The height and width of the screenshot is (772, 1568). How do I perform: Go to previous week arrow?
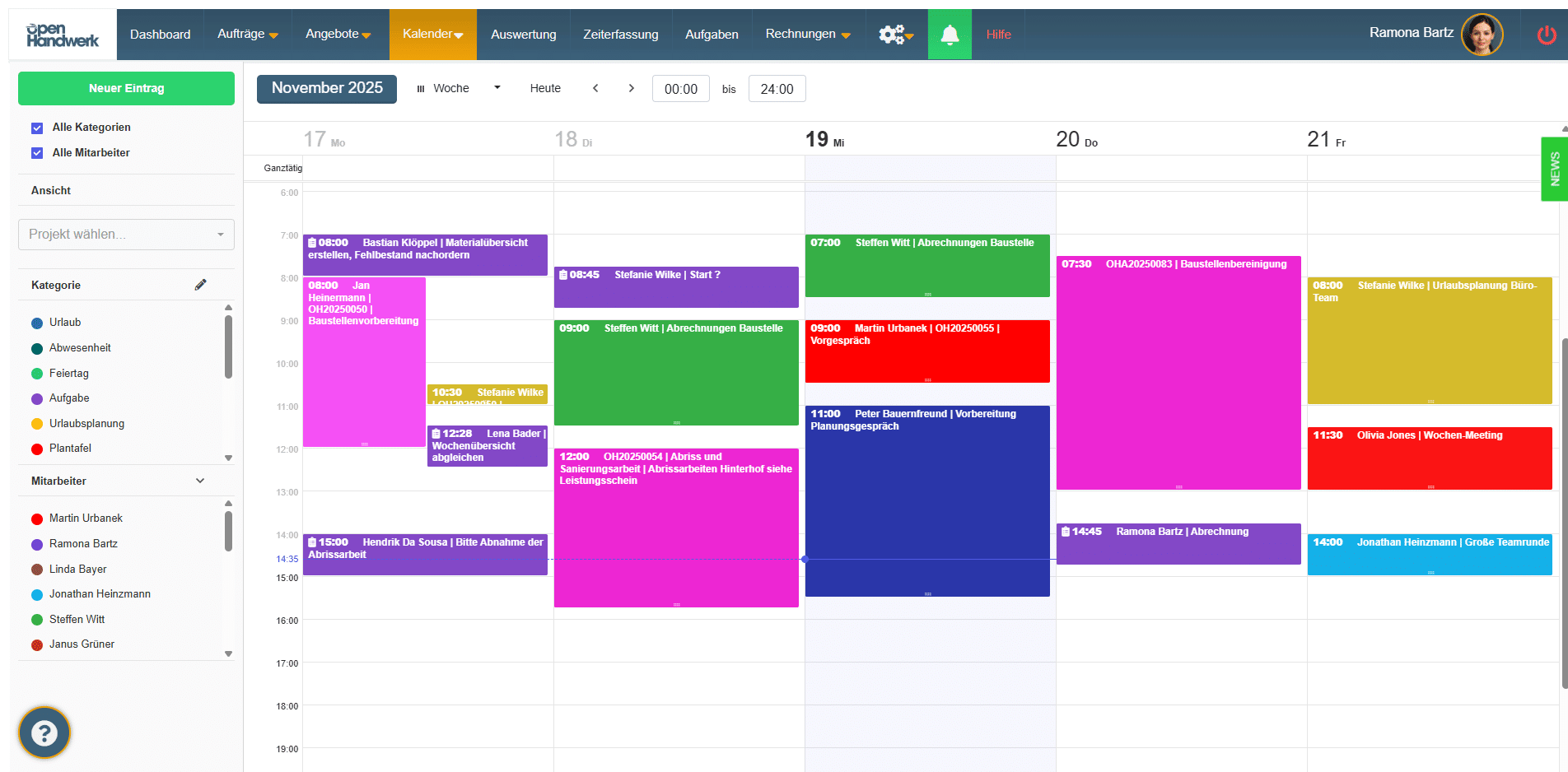point(595,88)
